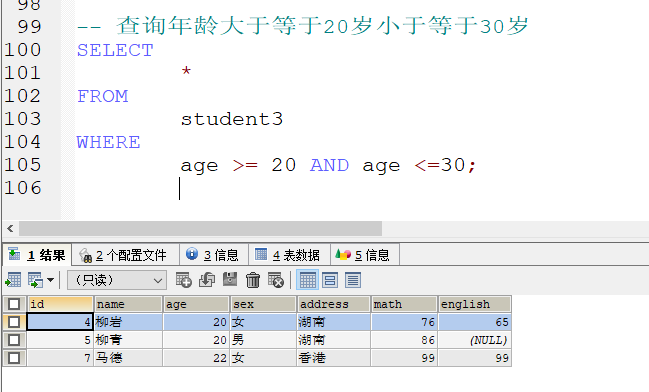The width and height of the screenshot is (649, 392).
Task: Open the (只读) read-only mode dropdown
Action: pyautogui.click(x=117, y=280)
